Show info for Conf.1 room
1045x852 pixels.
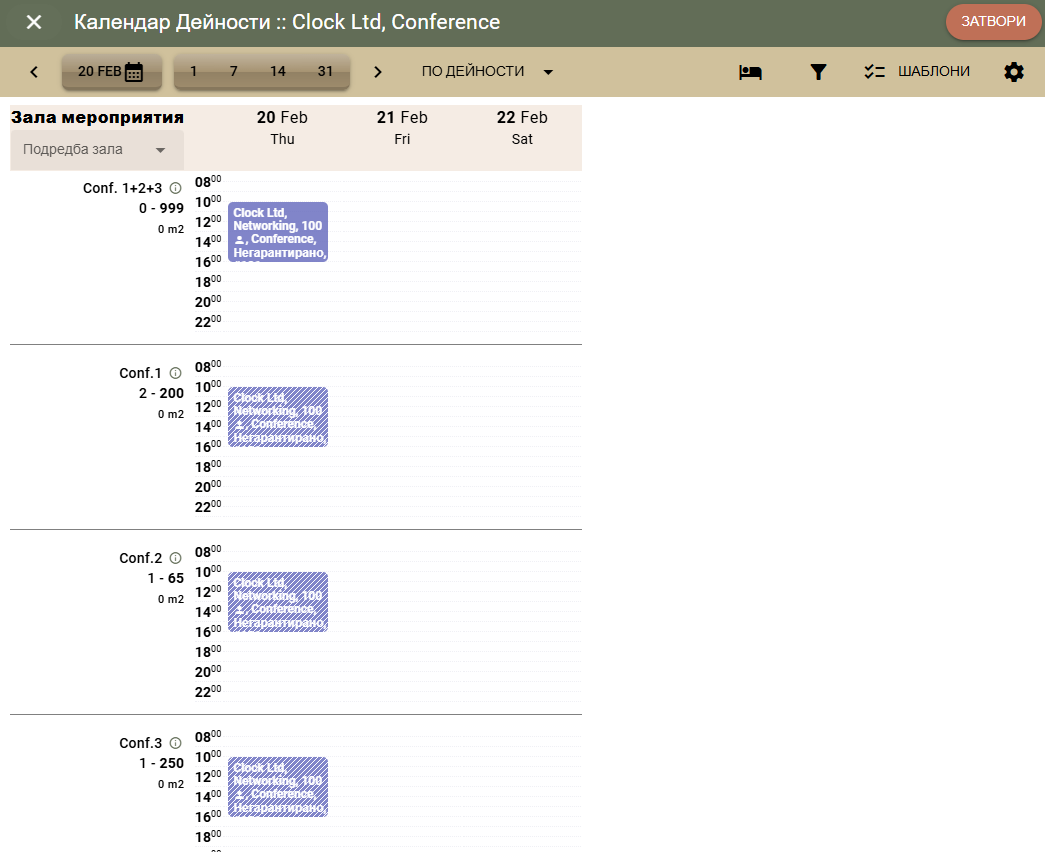175,373
